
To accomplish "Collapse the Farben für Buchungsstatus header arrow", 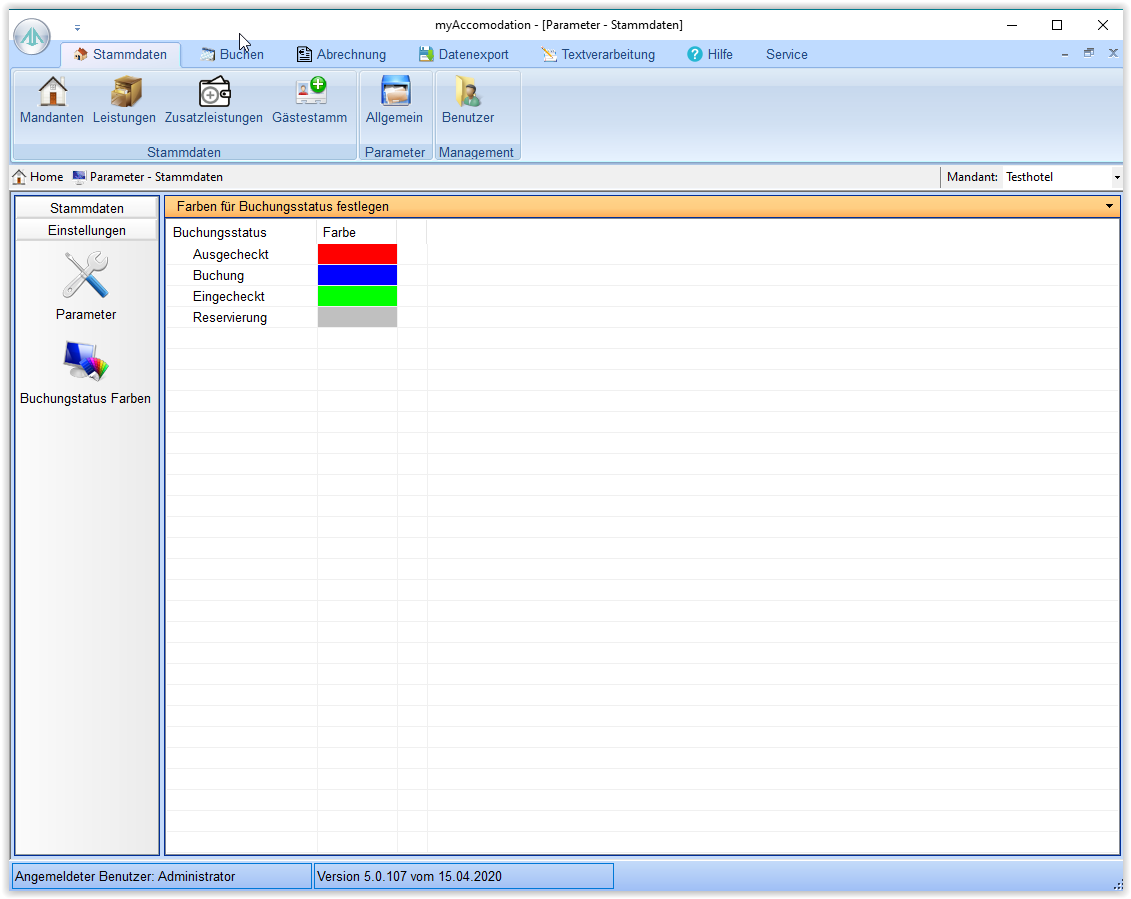I will pos(1109,207).
